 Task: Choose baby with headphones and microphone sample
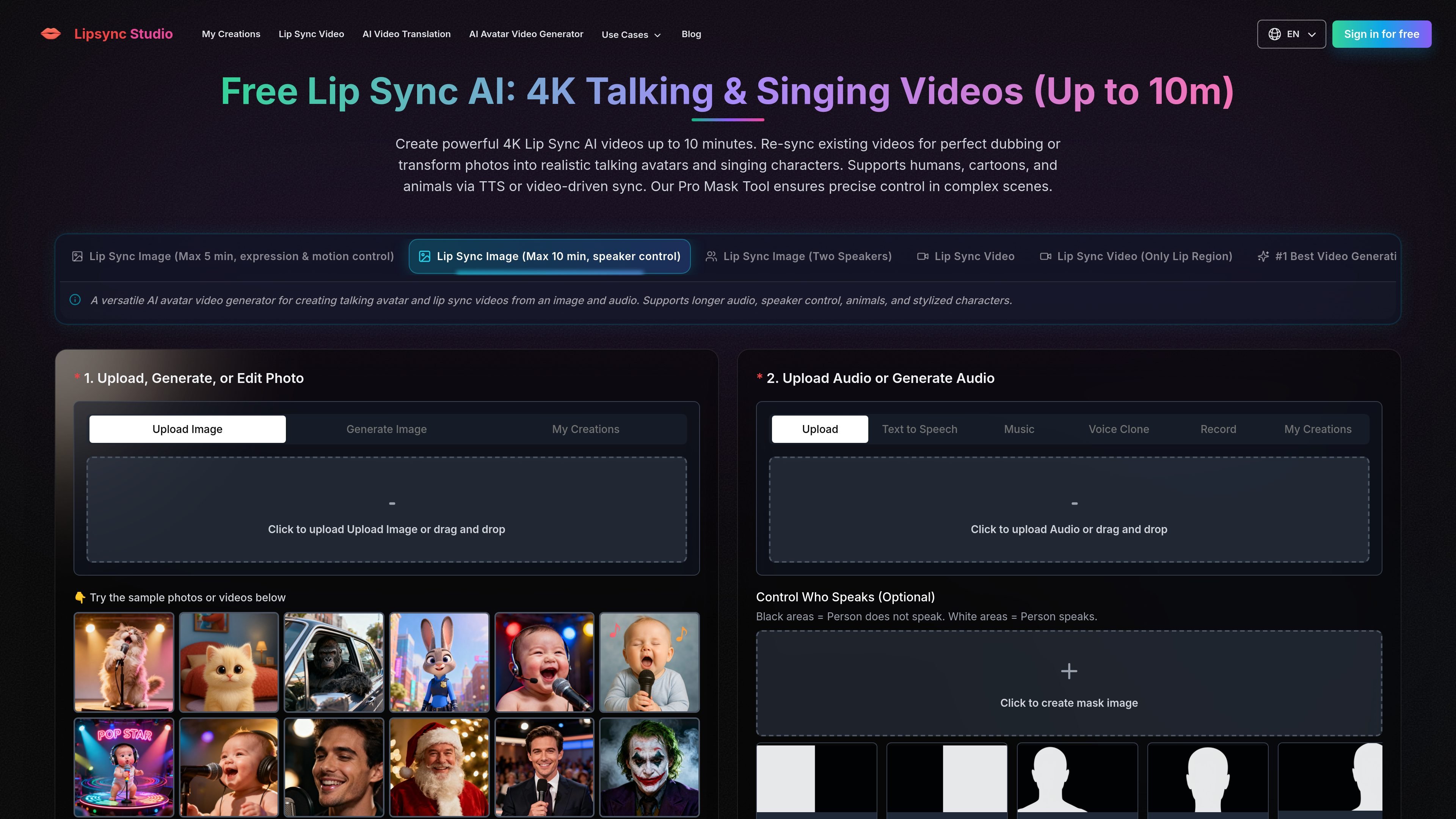[x=229, y=767]
